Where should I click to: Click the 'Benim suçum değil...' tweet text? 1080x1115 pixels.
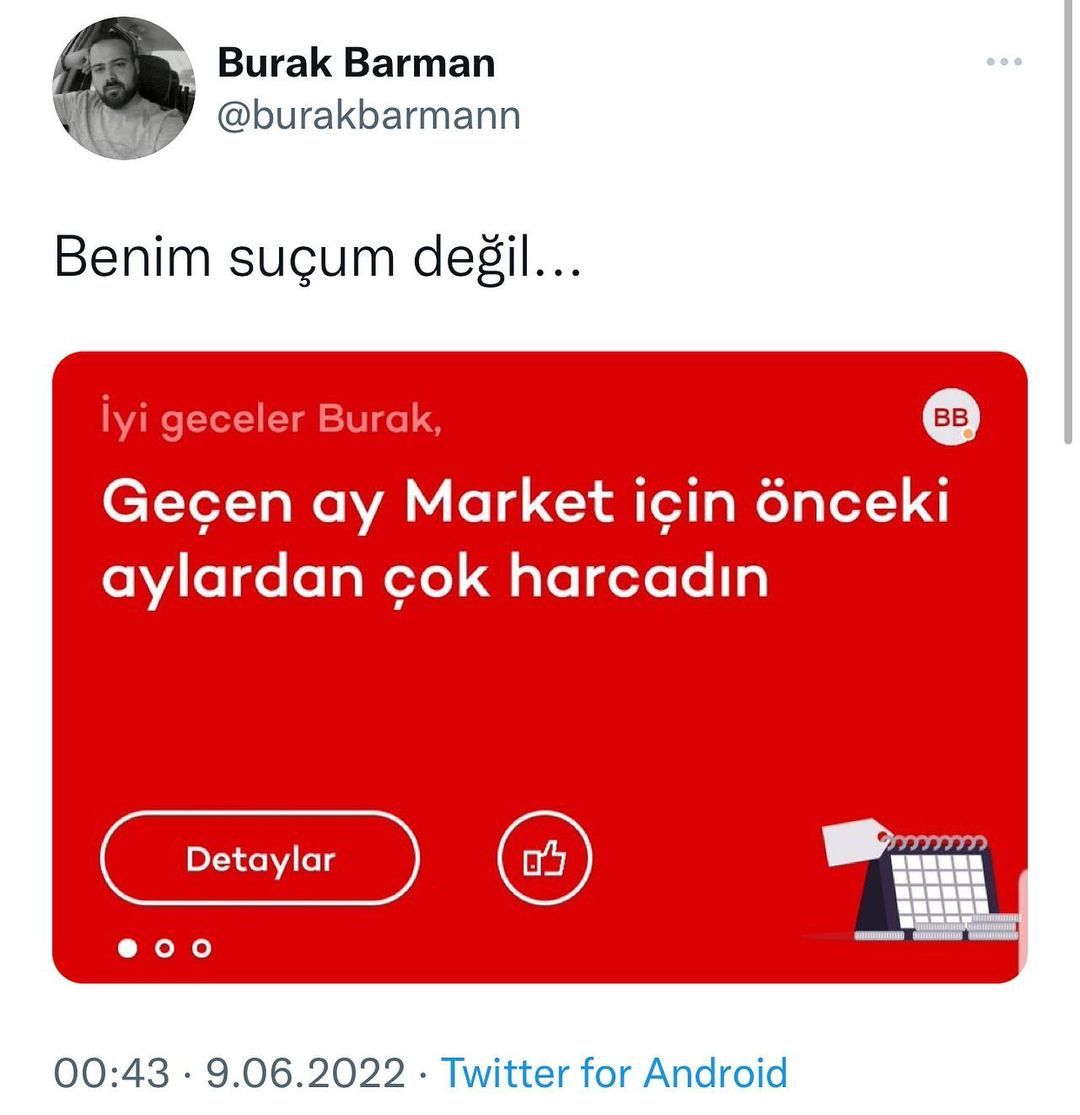click(318, 257)
